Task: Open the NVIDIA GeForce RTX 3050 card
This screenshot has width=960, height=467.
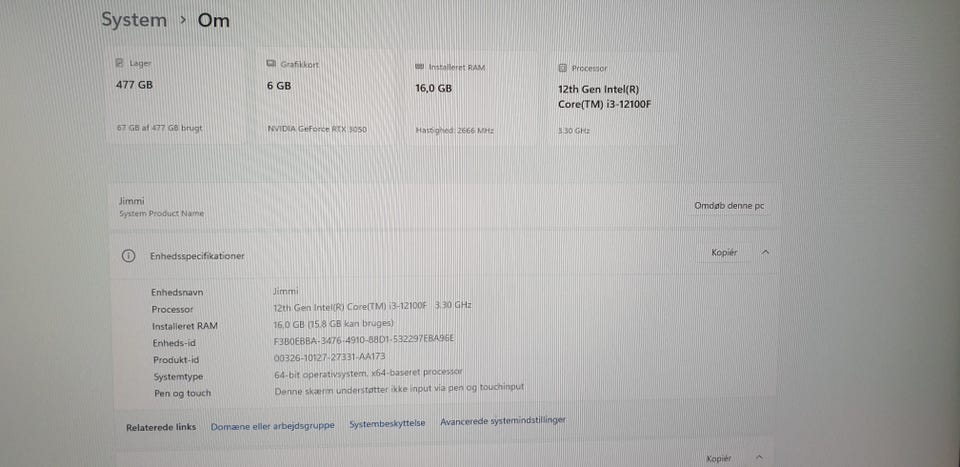Action: click(x=324, y=97)
